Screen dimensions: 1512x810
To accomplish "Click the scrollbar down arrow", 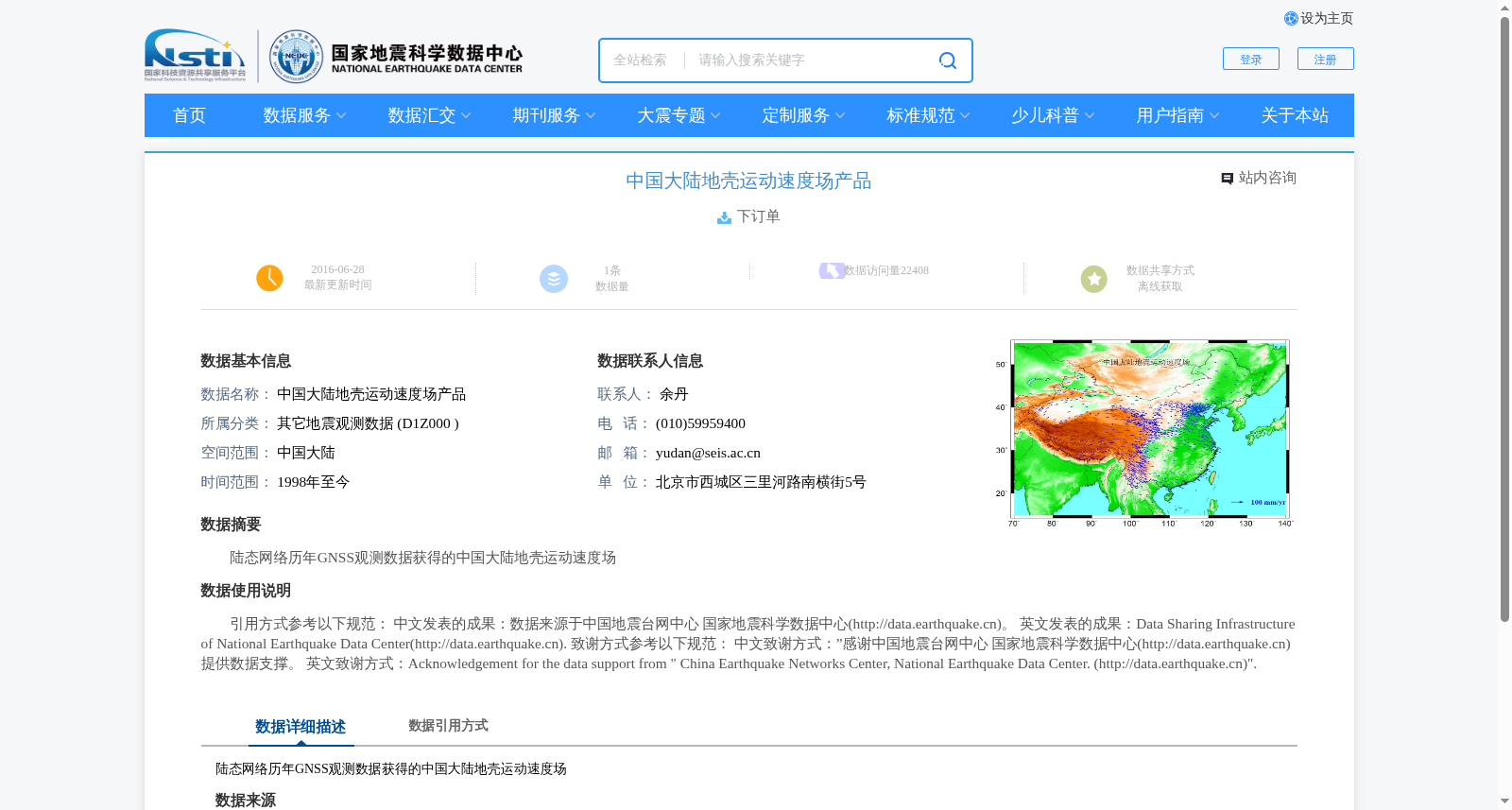I will (x=1504, y=802).
